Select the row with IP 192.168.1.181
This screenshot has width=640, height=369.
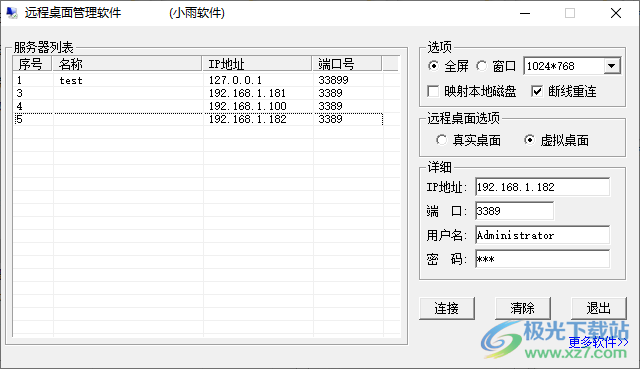point(198,93)
